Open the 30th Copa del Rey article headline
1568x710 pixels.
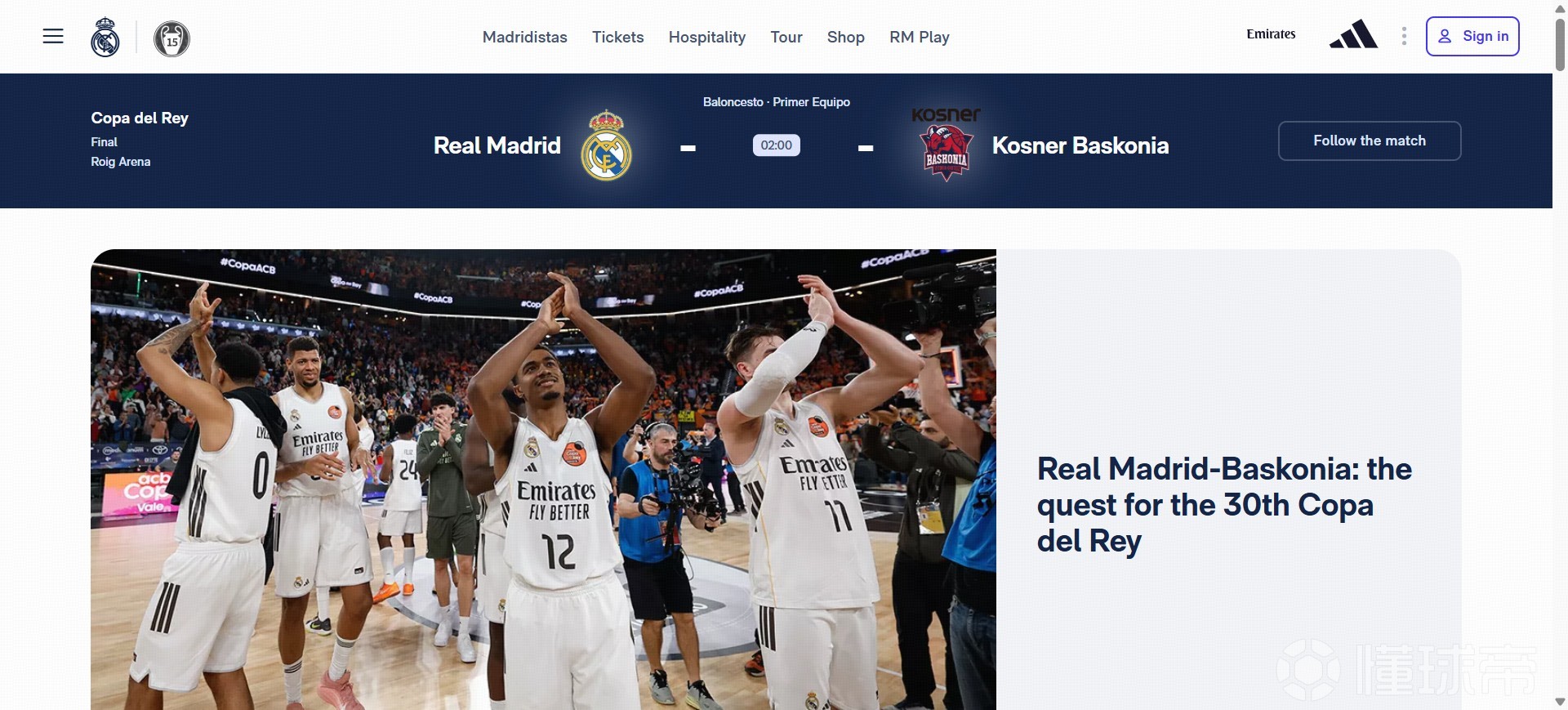click(x=1223, y=505)
